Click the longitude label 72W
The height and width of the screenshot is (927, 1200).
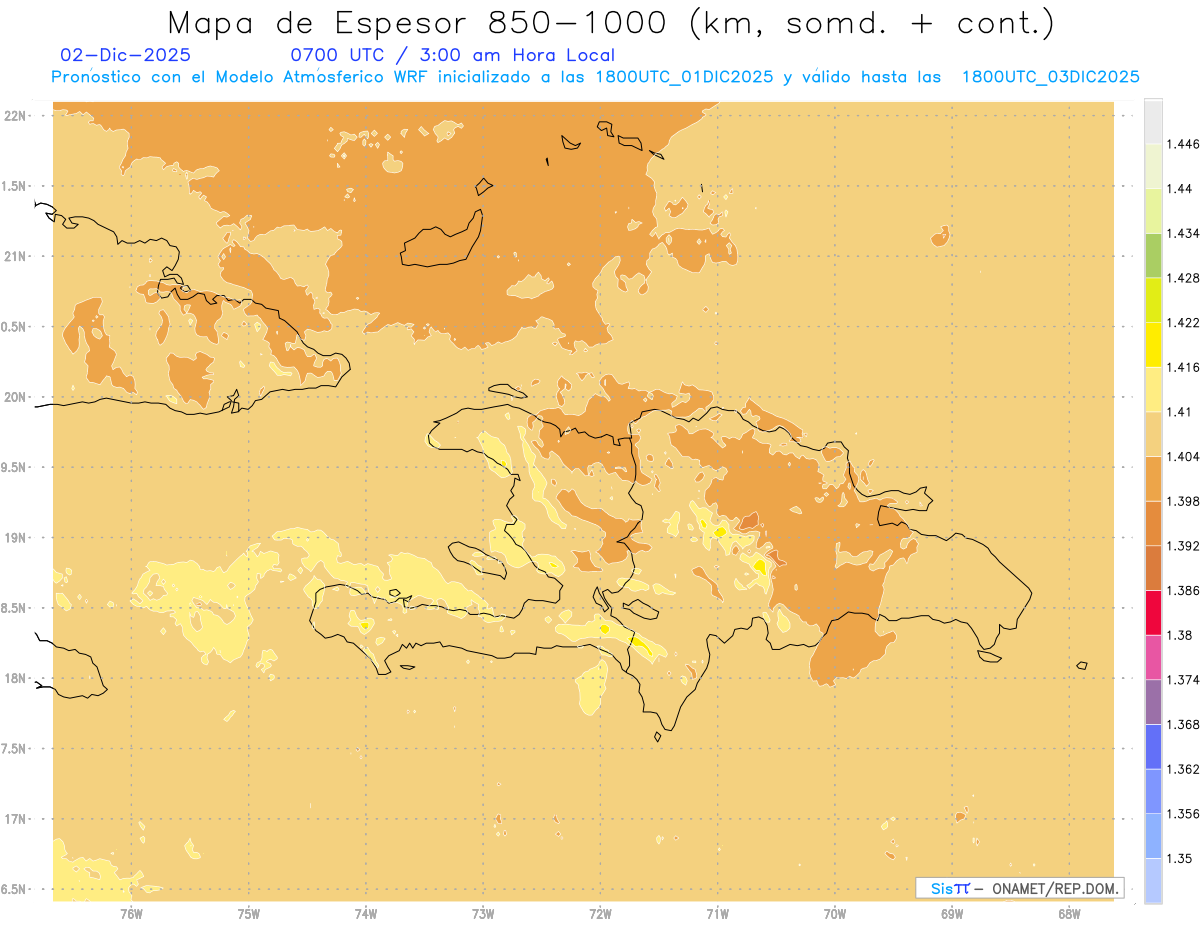click(600, 913)
